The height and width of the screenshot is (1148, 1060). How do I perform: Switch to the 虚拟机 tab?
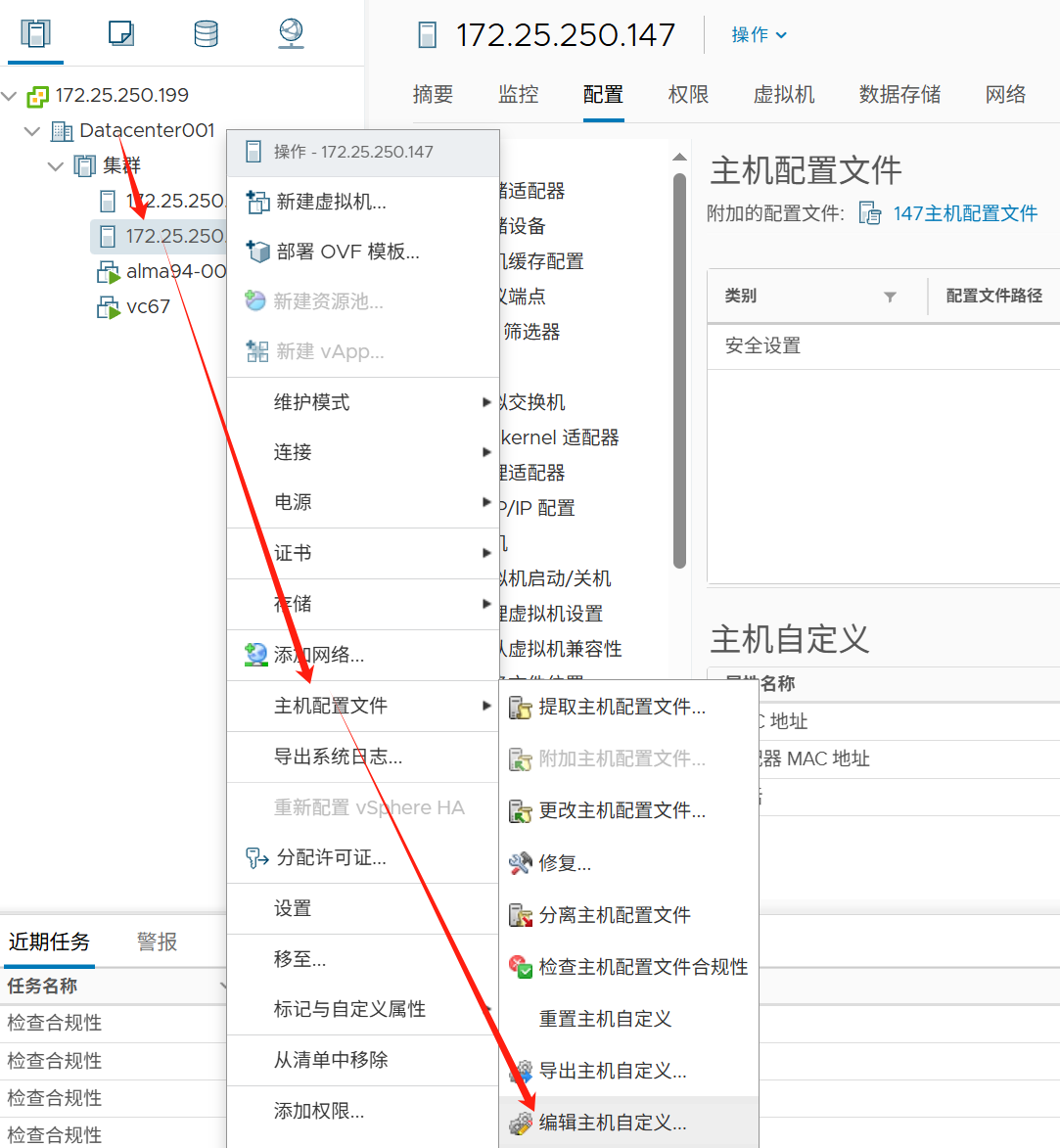coord(784,95)
